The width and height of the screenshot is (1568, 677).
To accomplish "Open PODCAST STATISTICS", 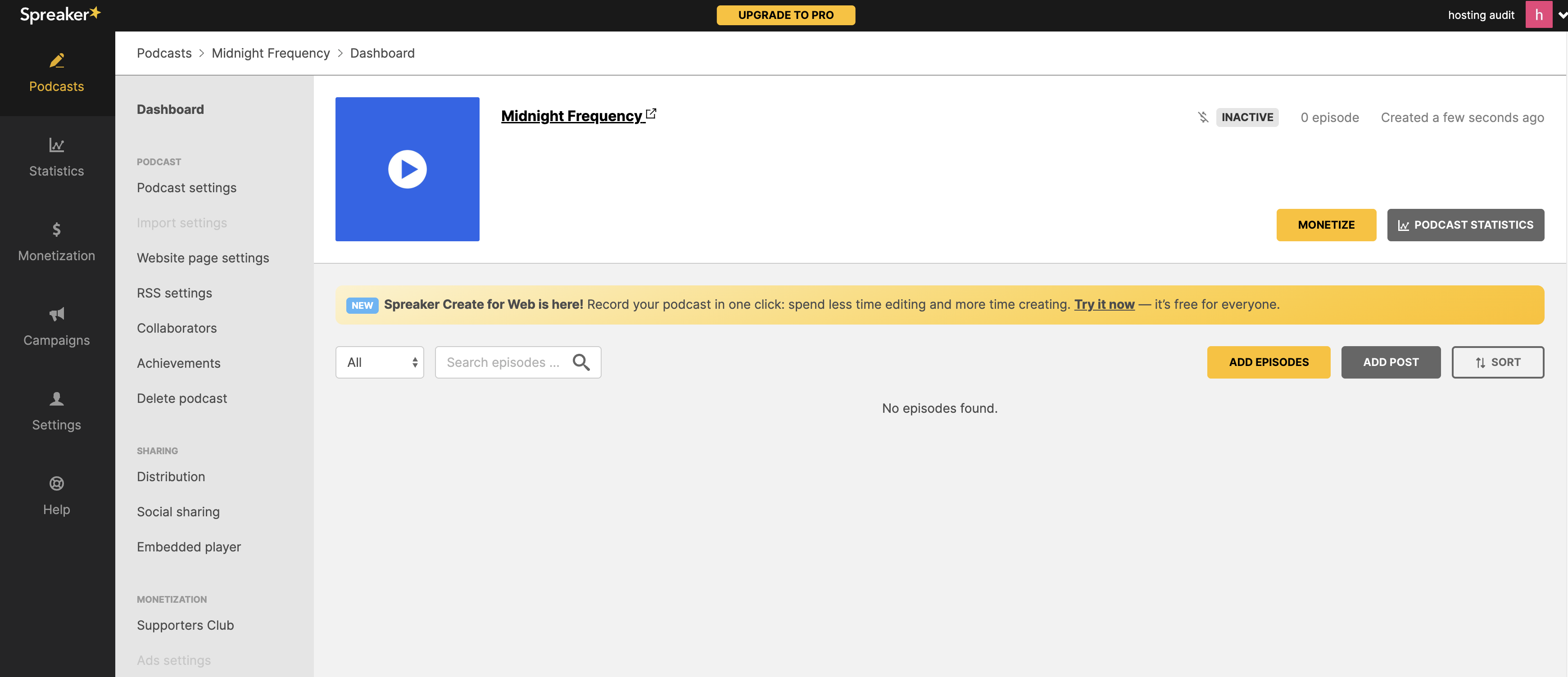I will pos(1465,225).
